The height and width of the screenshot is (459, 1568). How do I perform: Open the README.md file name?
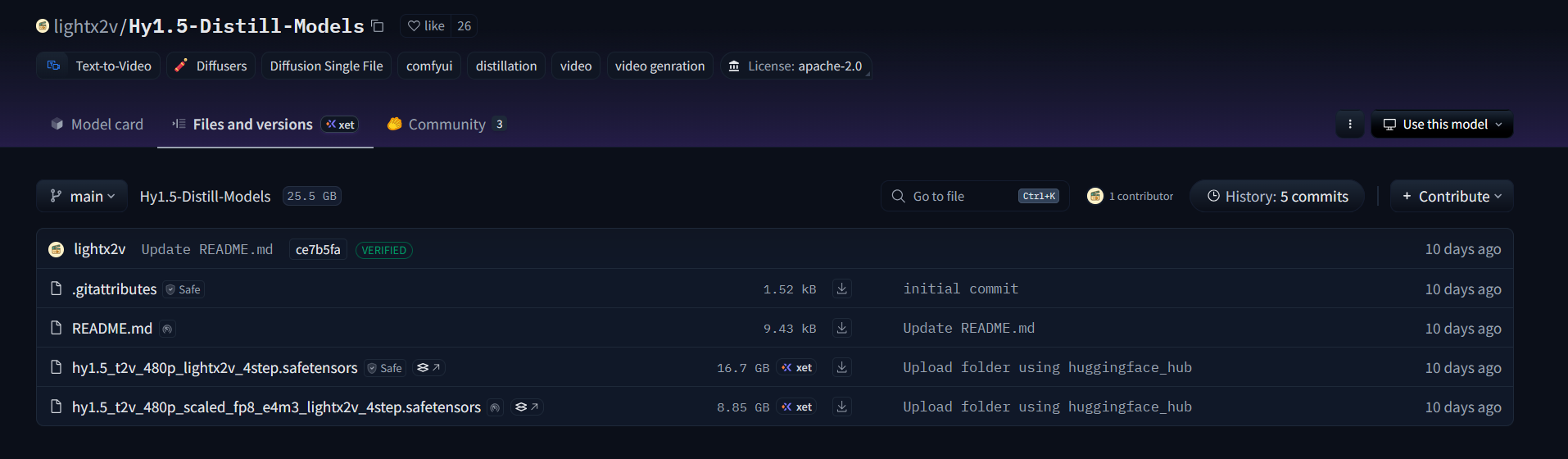click(x=112, y=328)
